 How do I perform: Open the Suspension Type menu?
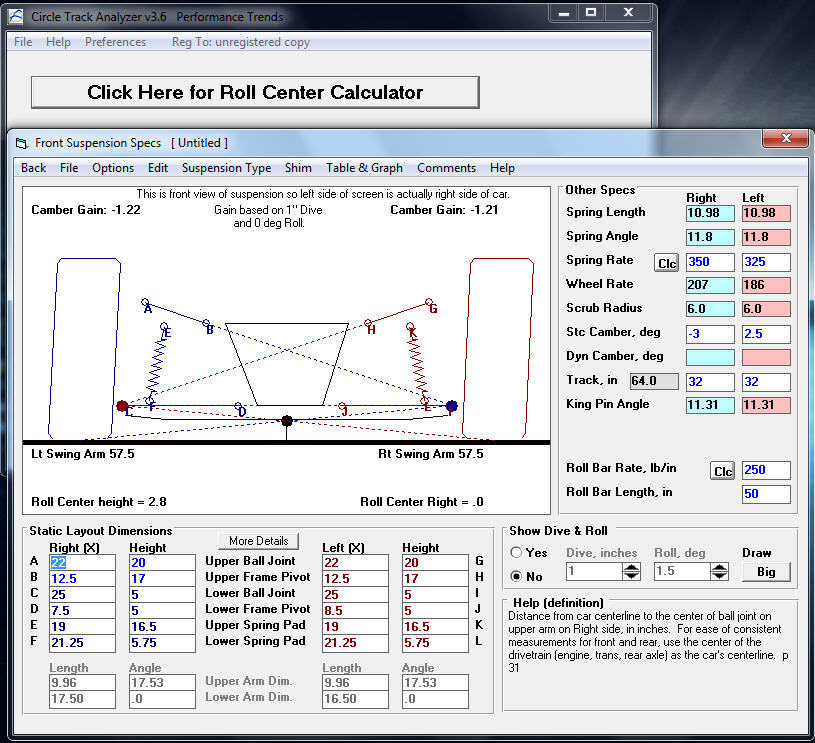coord(226,168)
